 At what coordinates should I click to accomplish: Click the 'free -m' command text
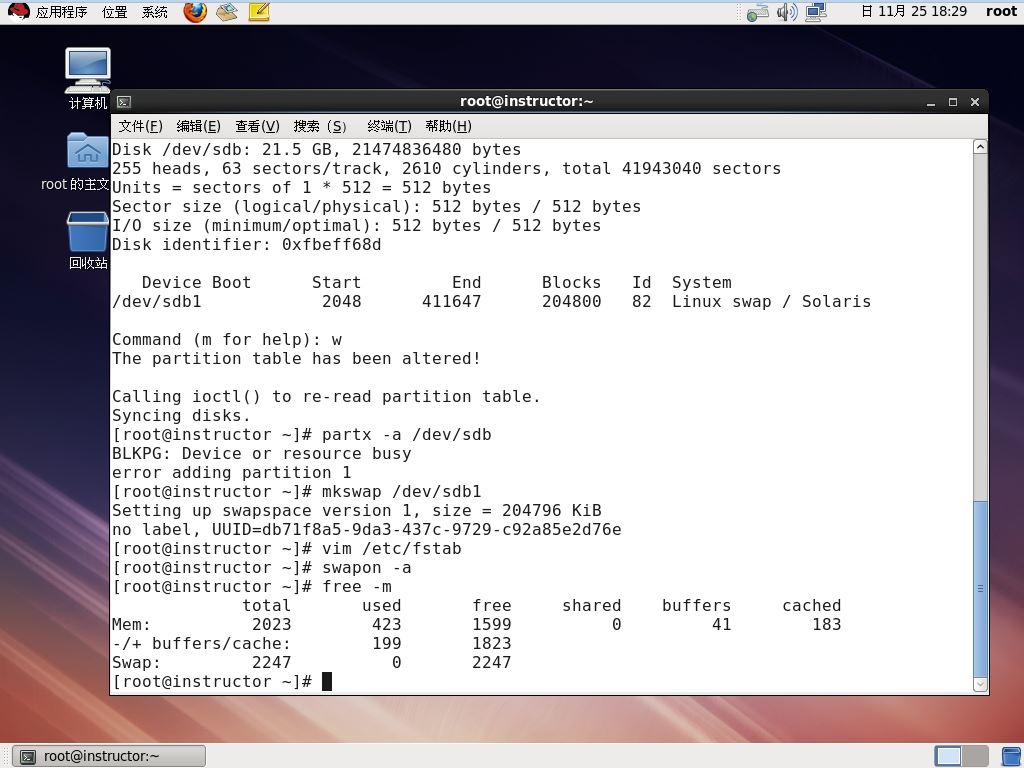[357, 586]
